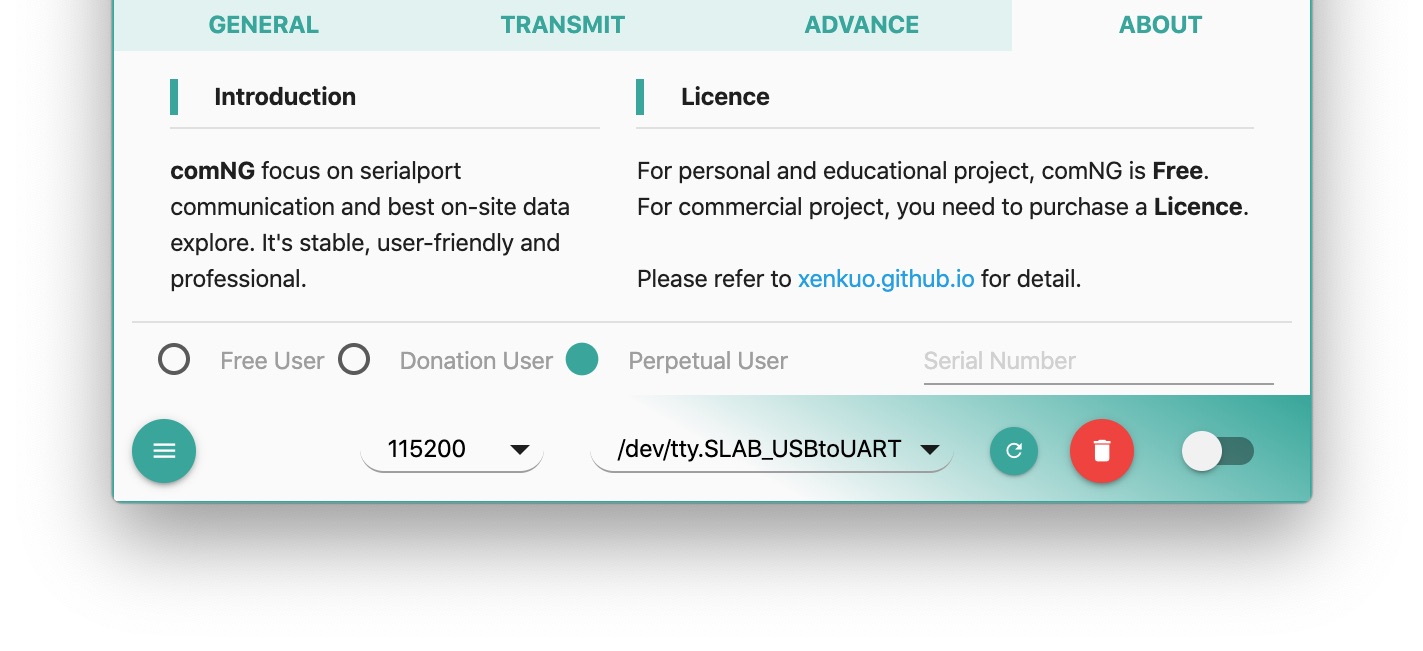
Task: Open the hamburger menu button
Action: click(x=164, y=451)
